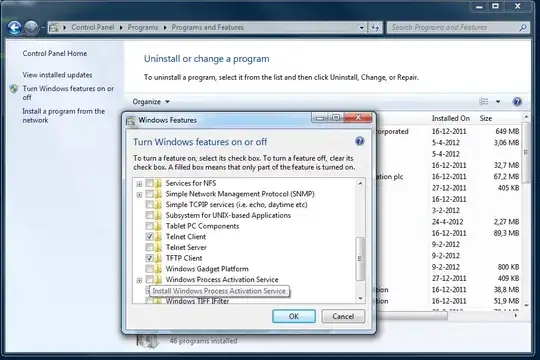Click the Search Programs and Features field

pos(454,28)
